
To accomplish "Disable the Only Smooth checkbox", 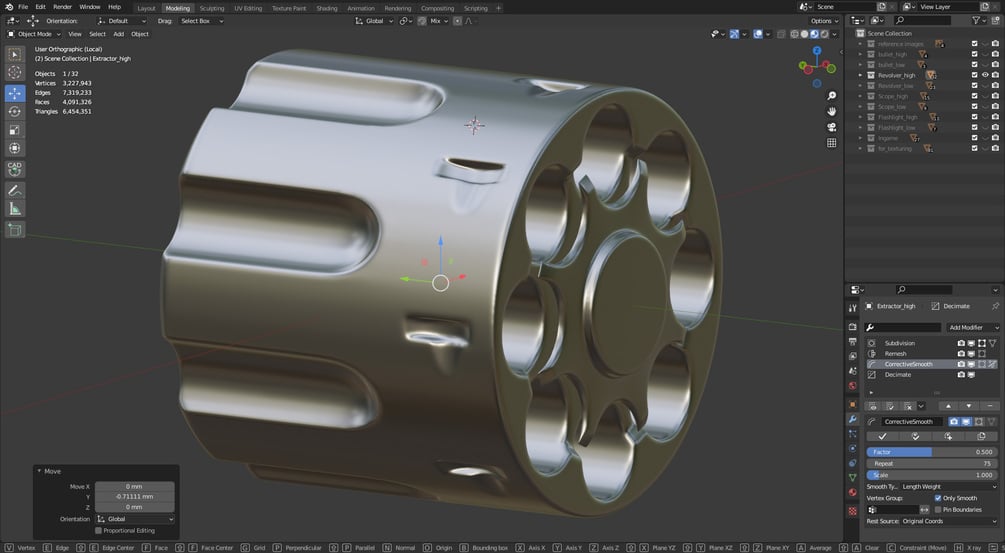I will tap(938, 498).
